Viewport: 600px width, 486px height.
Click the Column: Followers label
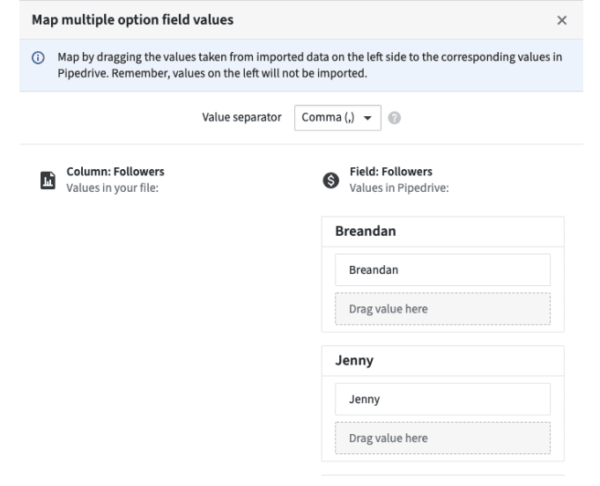(115, 171)
